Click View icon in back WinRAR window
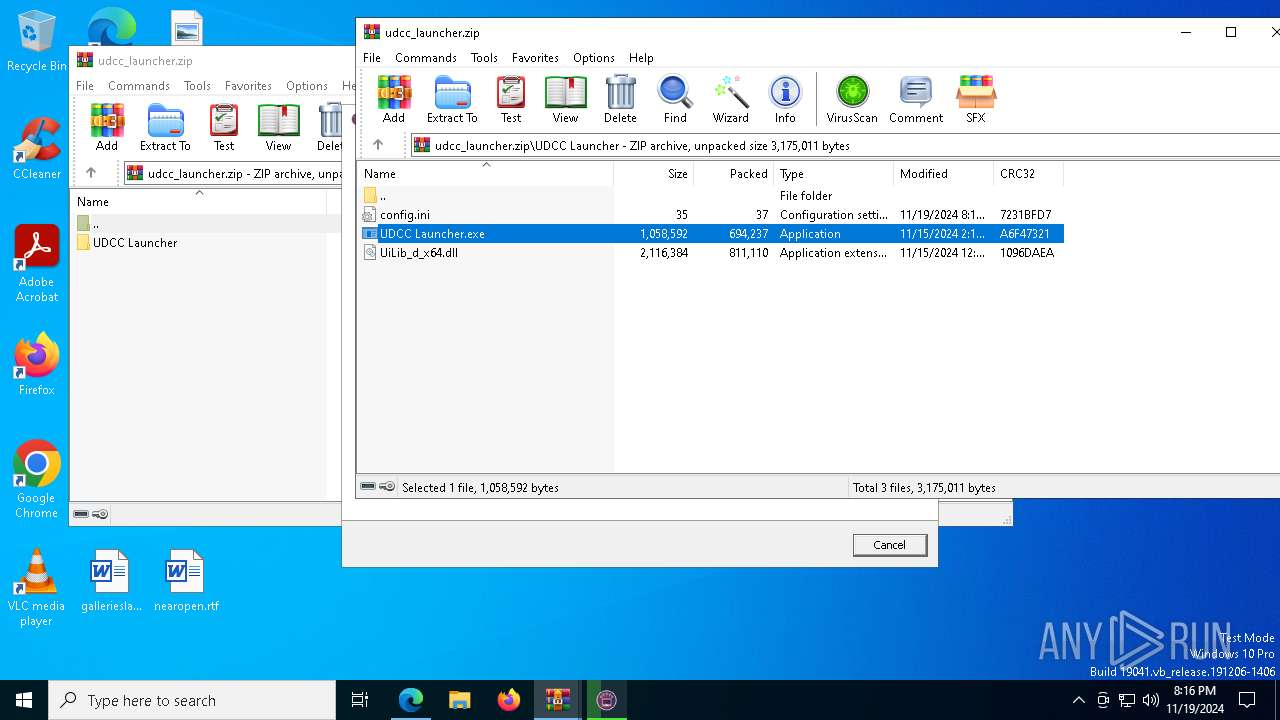This screenshot has width=1280, height=720. pyautogui.click(x=278, y=127)
